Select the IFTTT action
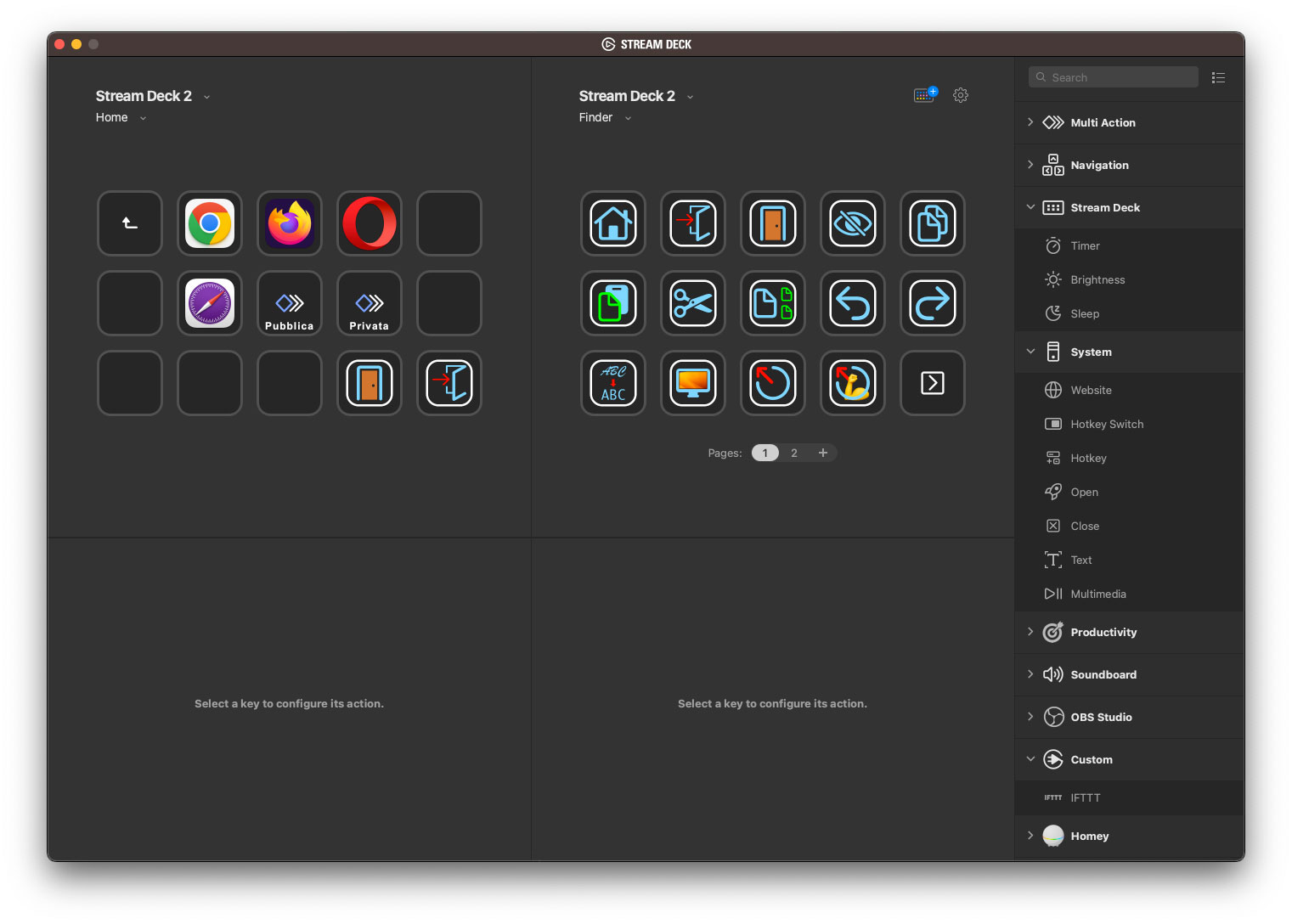The width and height of the screenshot is (1292, 924). click(x=1130, y=797)
